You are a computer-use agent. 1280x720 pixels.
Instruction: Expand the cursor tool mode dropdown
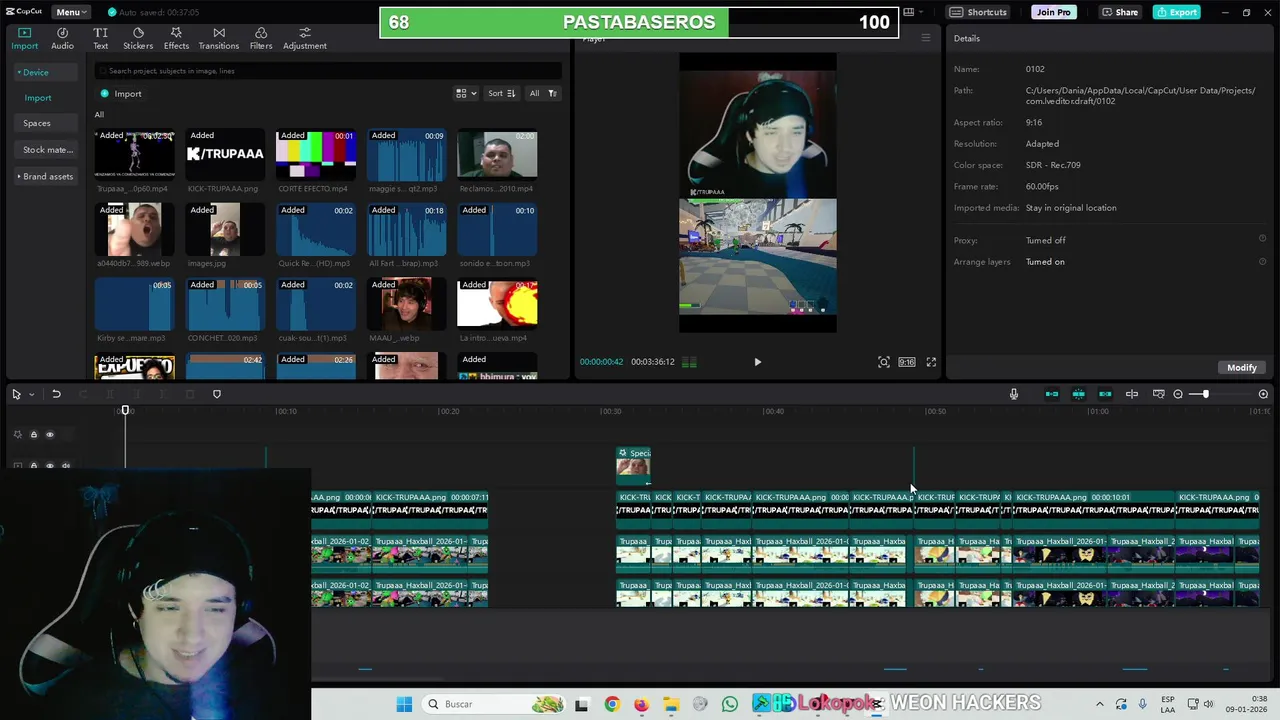[31, 394]
